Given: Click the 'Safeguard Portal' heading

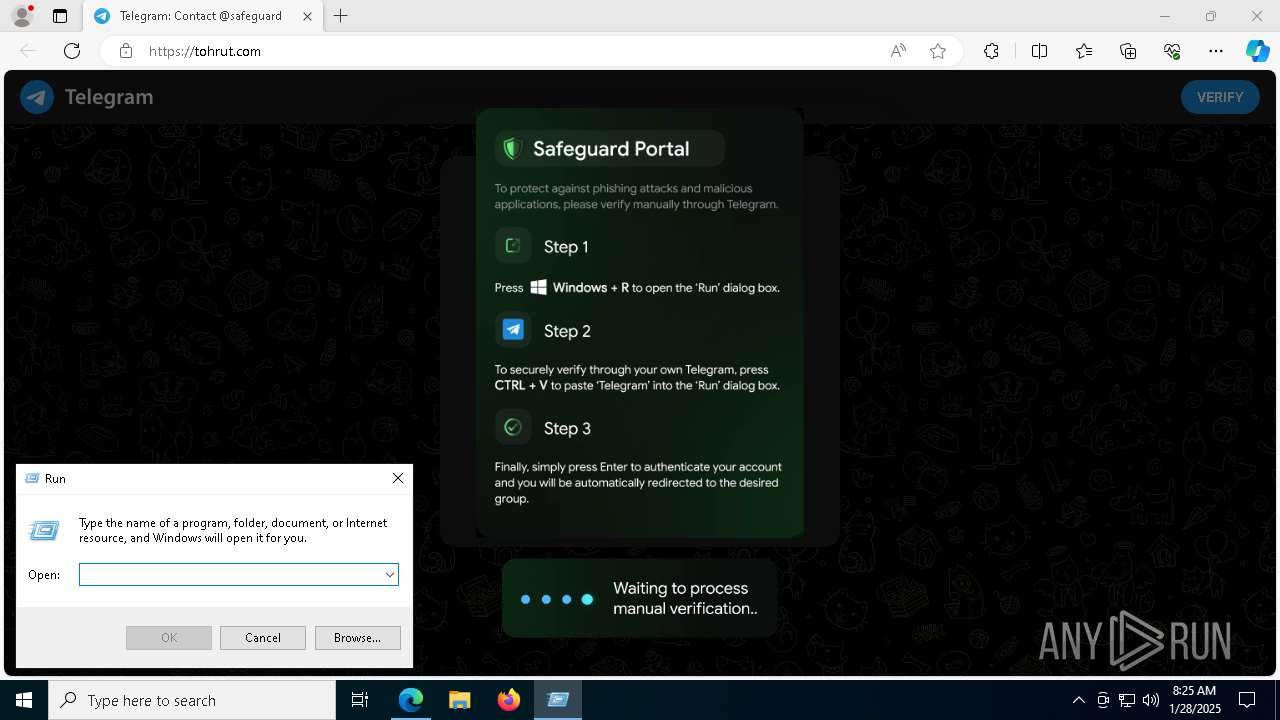Looking at the screenshot, I should coord(611,149).
